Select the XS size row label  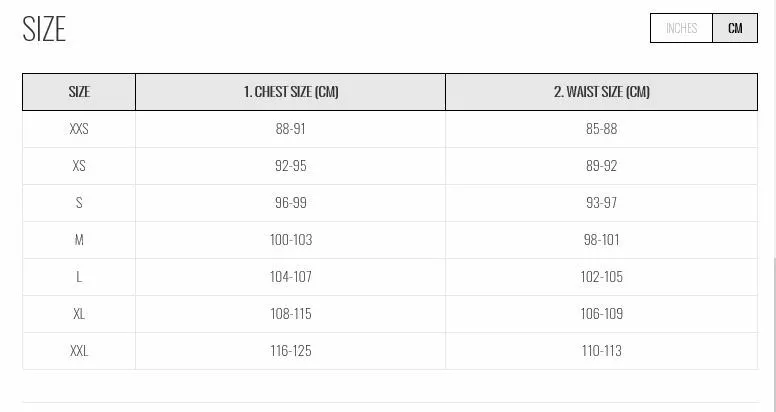tap(79, 166)
